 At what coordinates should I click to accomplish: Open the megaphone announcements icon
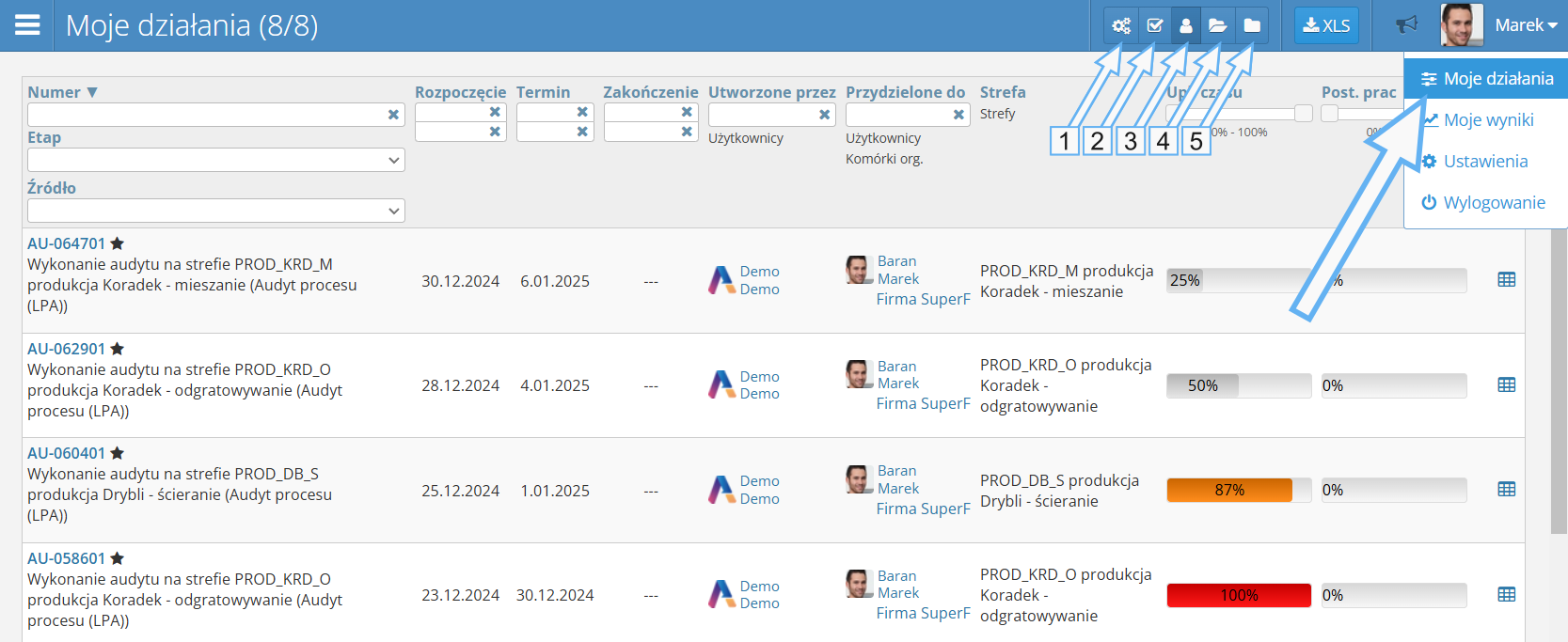(1406, 25)
